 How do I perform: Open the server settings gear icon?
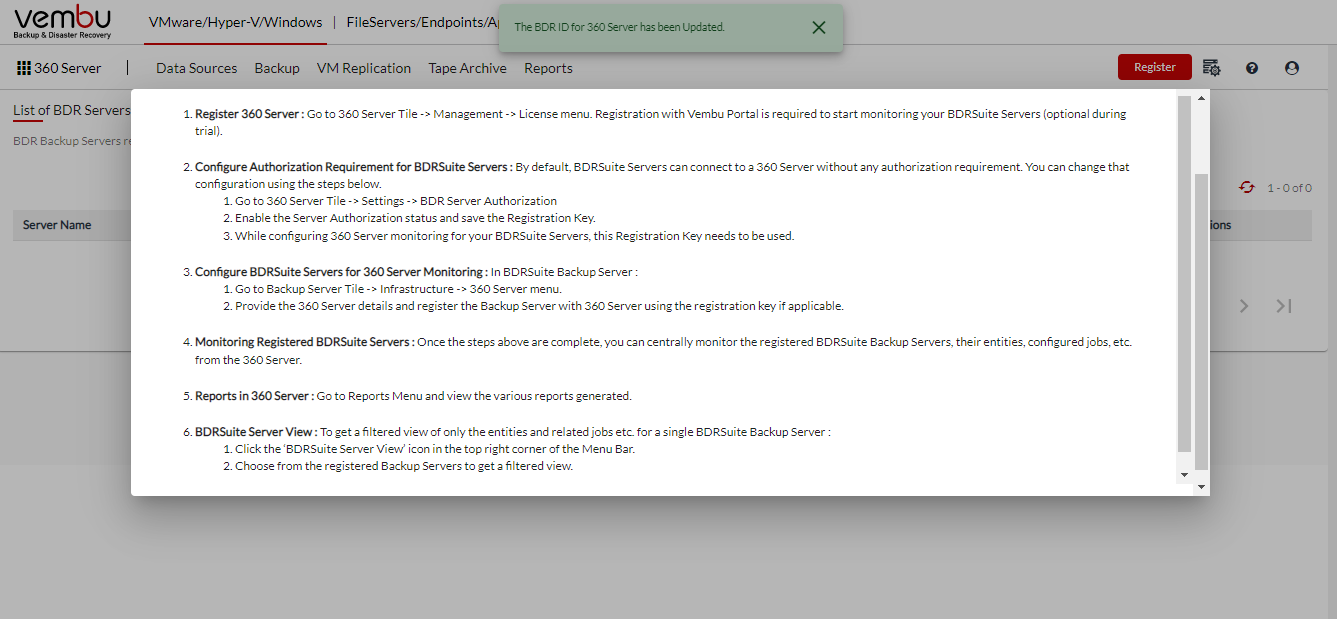pyautogui.click(x=1211, y=68)
